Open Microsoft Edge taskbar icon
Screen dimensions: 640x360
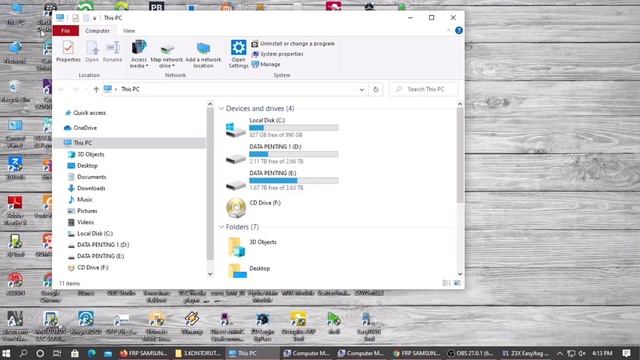pyautogui.click(x=91, y=353)
